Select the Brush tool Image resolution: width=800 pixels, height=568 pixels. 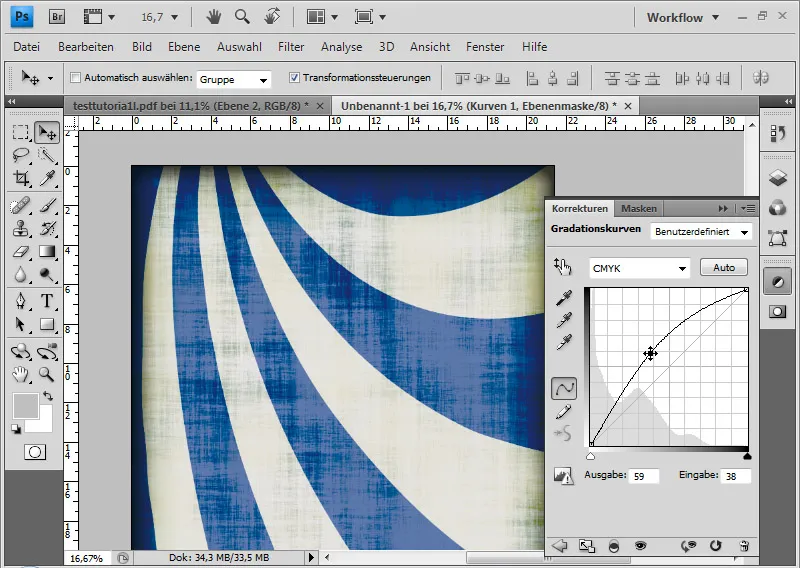[x=47, y=206]
